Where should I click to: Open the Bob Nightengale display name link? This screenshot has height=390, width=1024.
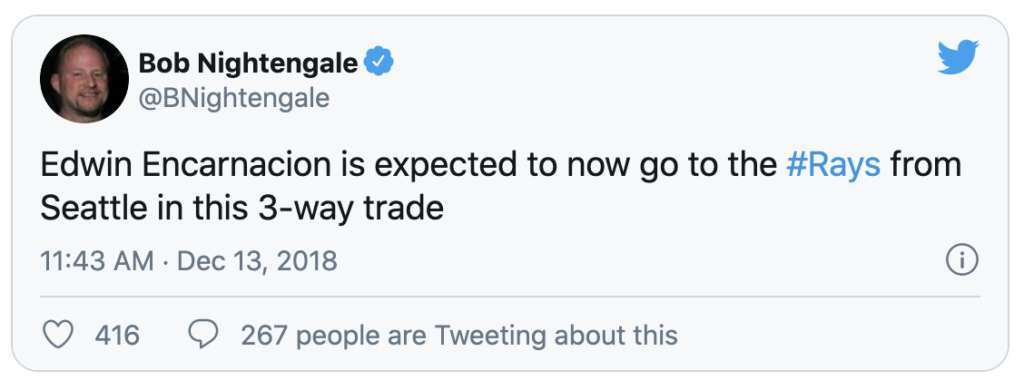coord(249,63)
